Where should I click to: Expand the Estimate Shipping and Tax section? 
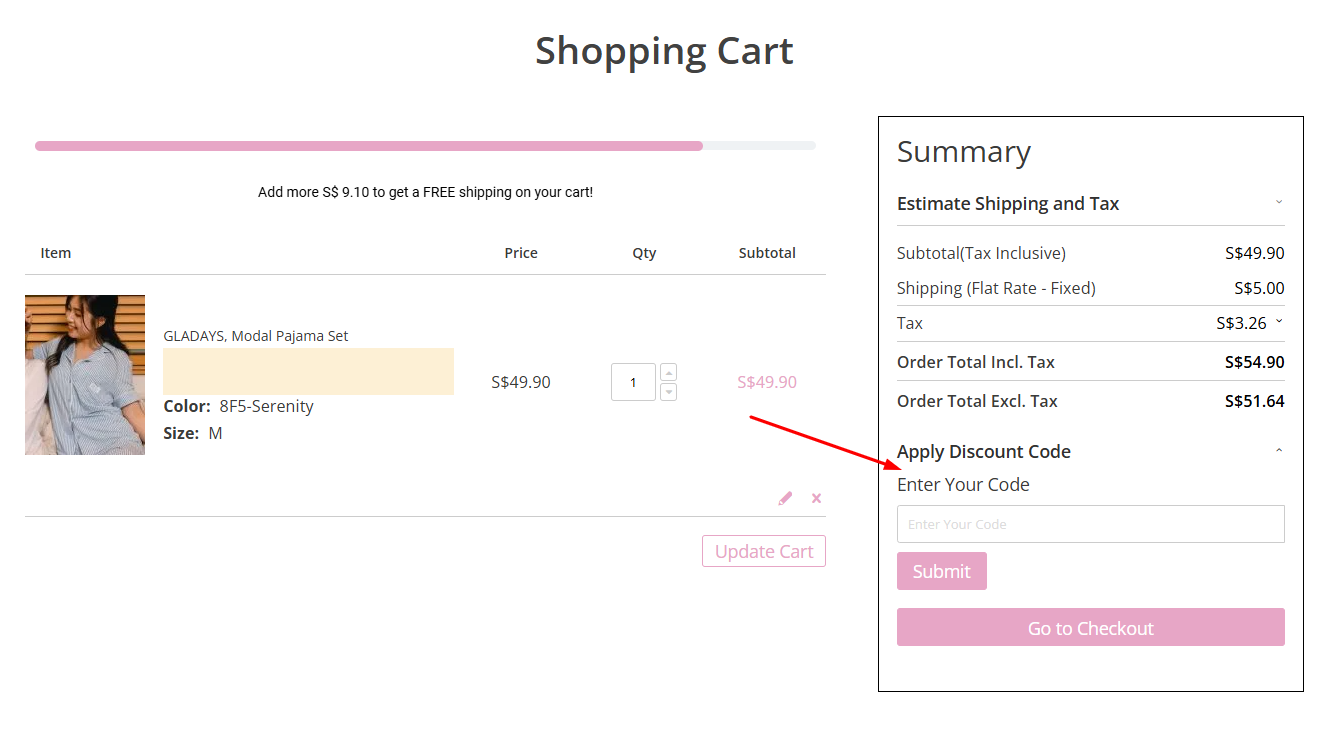(1279, 203)
